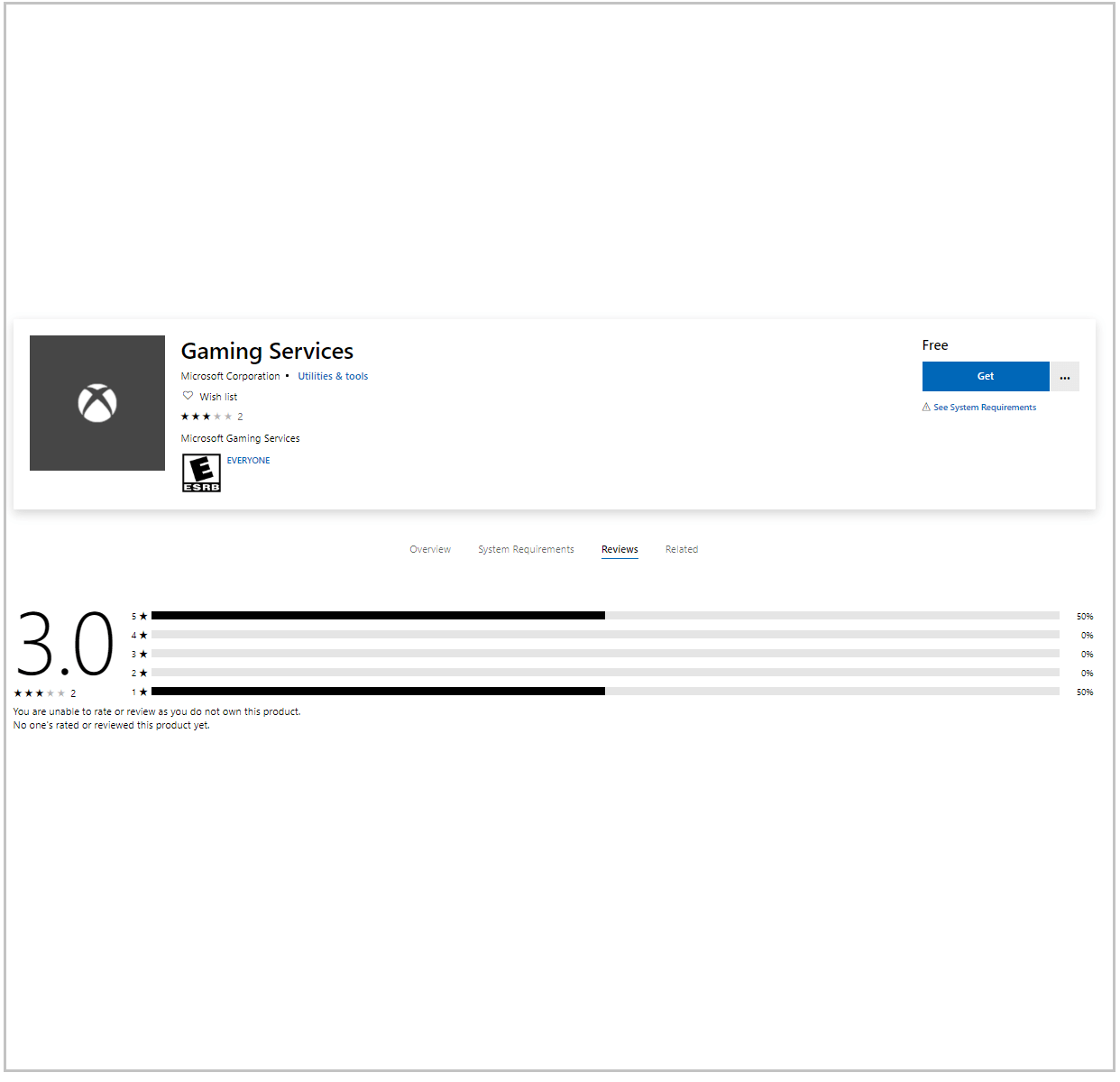1120x1082 pixels.
Task: Click 'You are unable to rate or review' message
Action: pyautogui.click(x=157, y=711)
